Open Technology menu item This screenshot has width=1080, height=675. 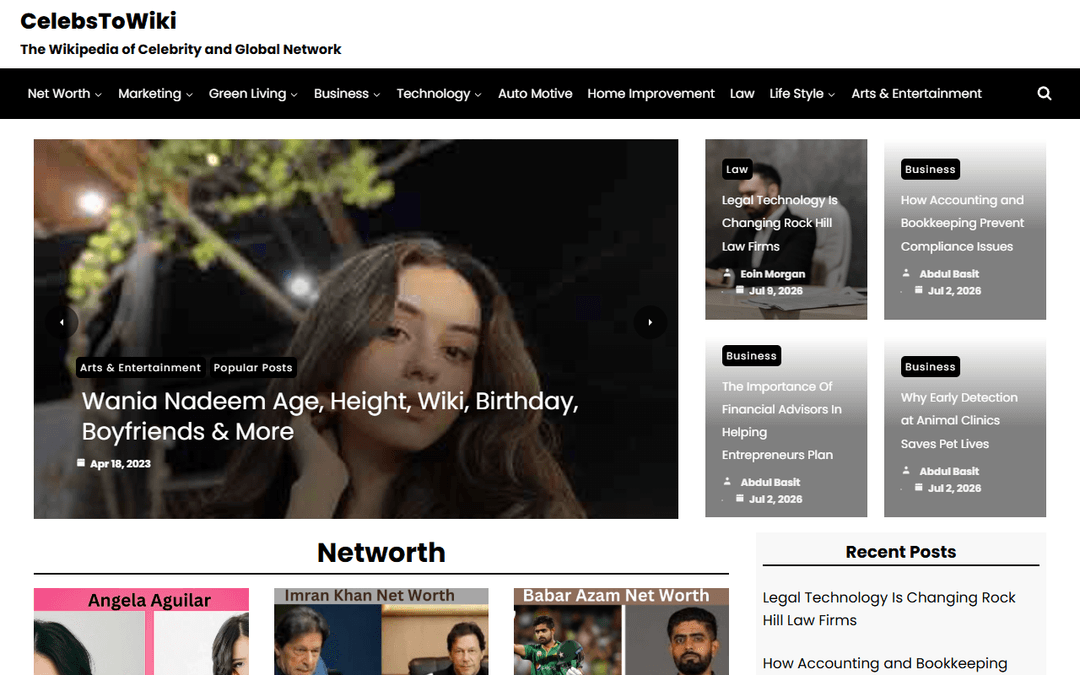click(x=433, y=93)
